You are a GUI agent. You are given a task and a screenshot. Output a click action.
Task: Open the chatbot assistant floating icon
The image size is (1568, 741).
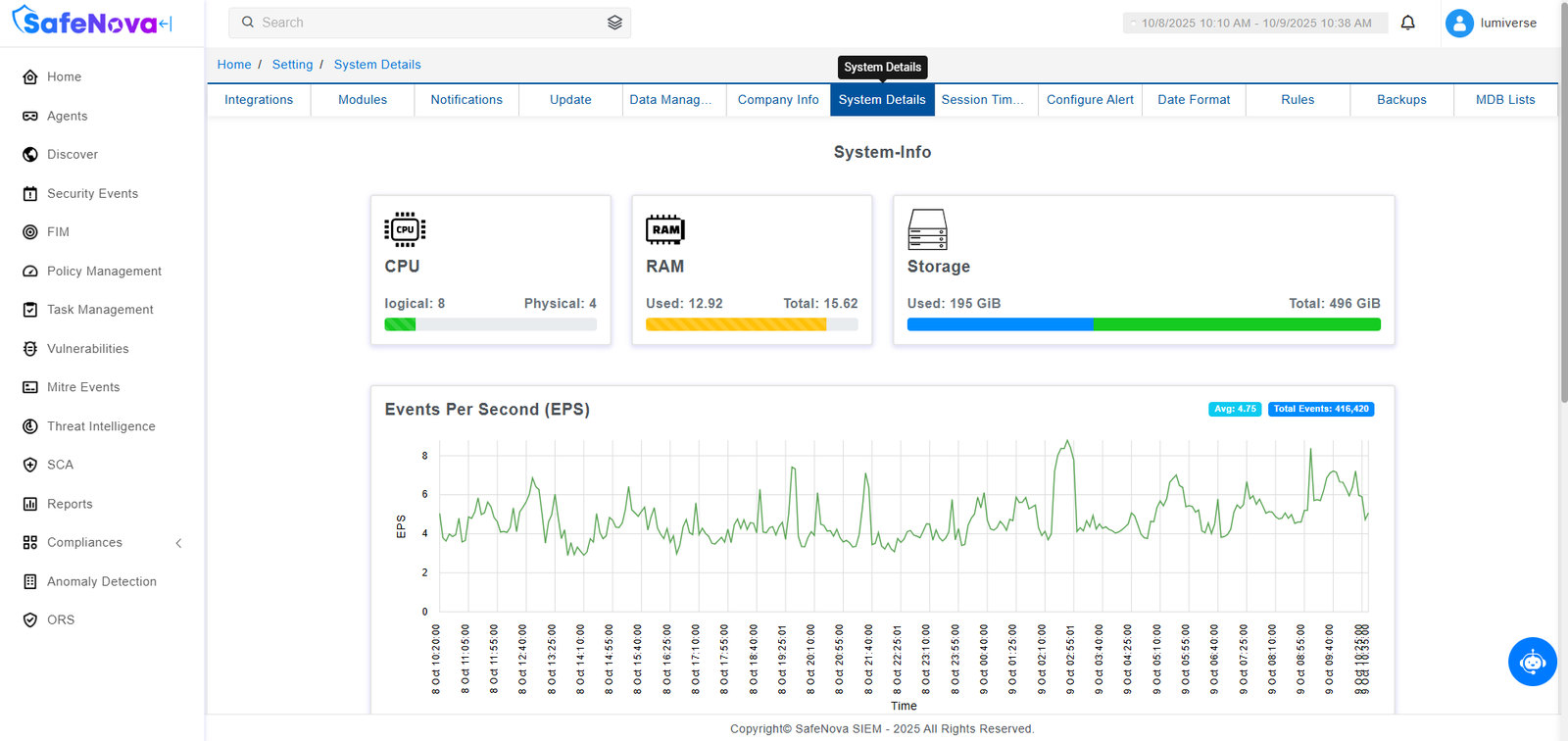coord(1532,662)
